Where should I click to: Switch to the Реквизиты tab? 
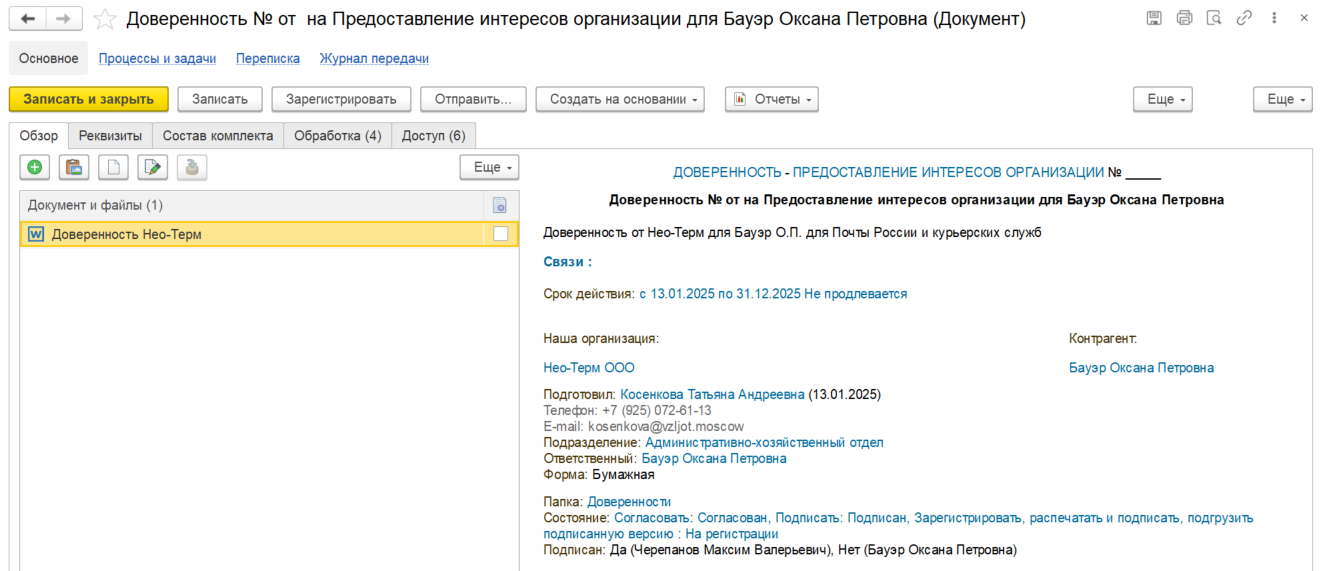tap(110, 136)
